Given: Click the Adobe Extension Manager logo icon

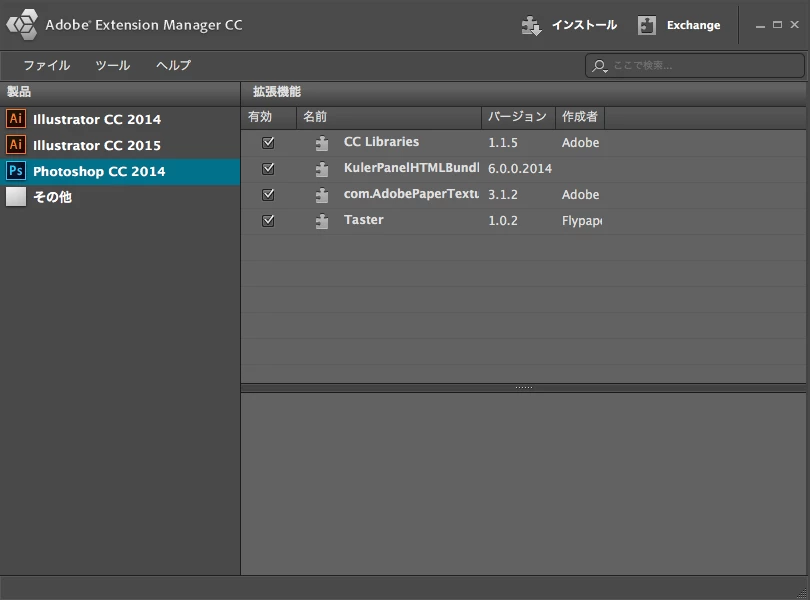Looking at the screenshot, I should click(x=22, y=24).
